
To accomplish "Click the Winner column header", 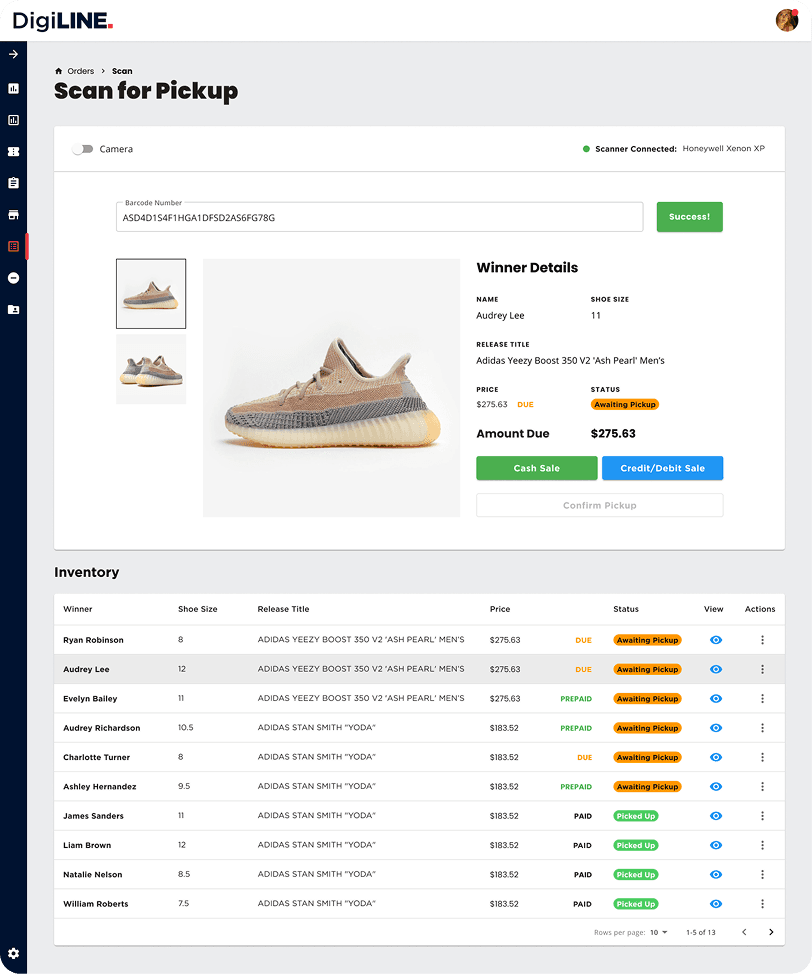I will (78, 609).
